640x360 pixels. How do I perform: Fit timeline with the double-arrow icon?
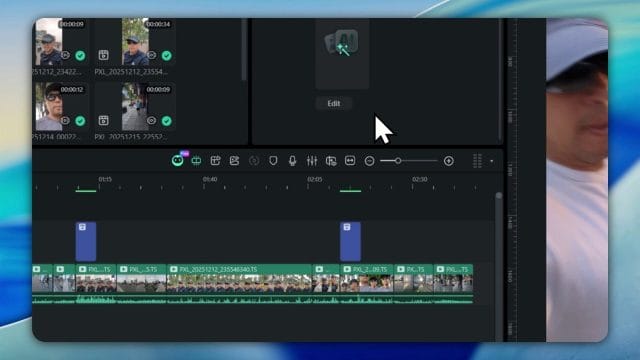pyautogui.click(x=350, y=161)
